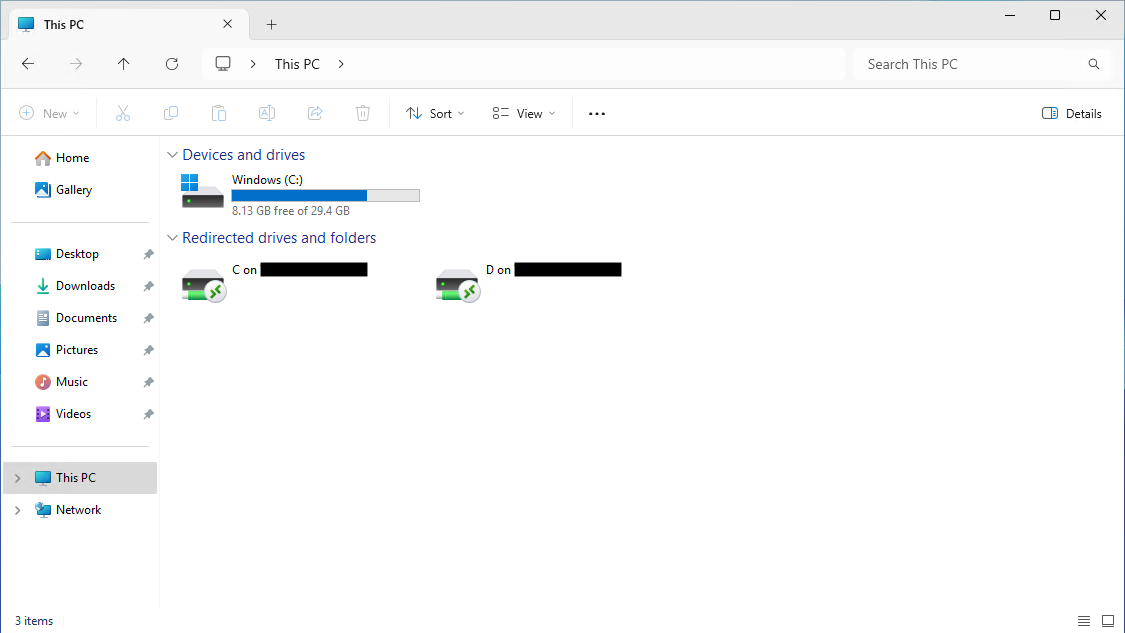
Task: Click the pin icon next to Music
Action: click(x=149, y=383)
